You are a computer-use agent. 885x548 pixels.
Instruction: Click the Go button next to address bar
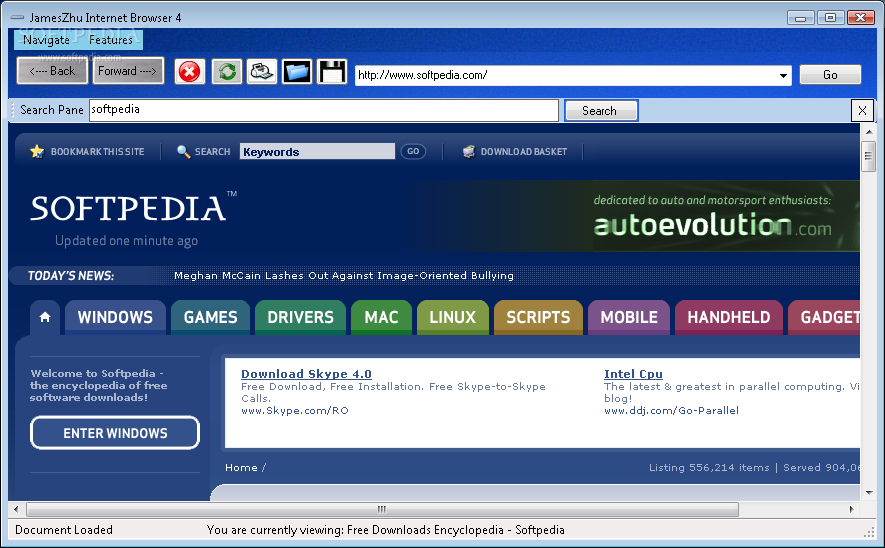[830, 74]
